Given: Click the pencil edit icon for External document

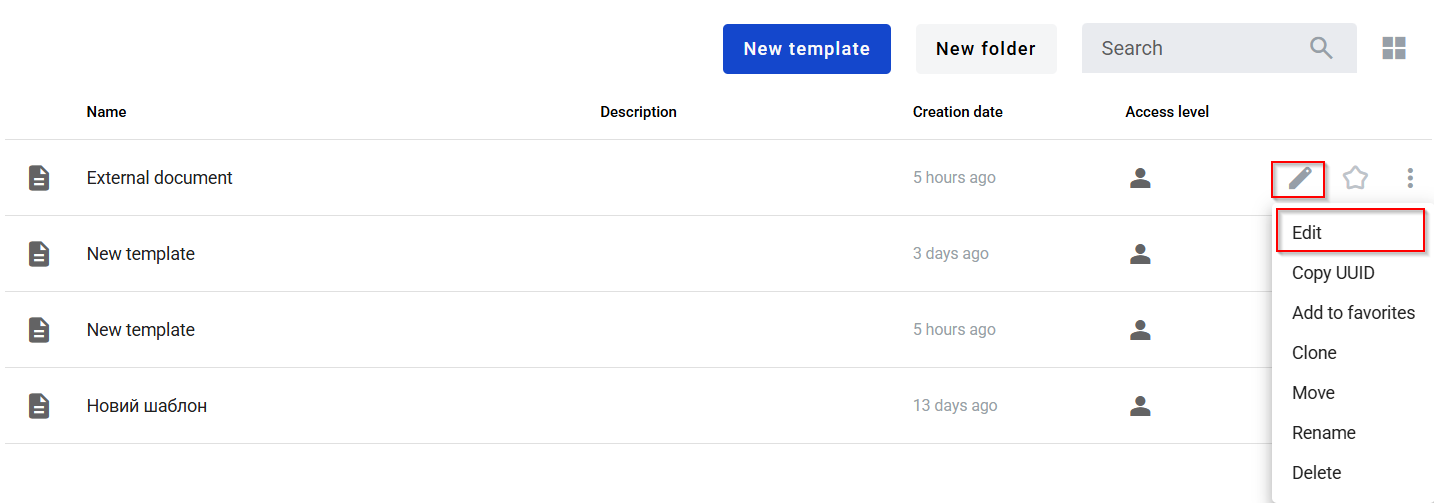Looking at the screenshot, I should (1298, 179).
